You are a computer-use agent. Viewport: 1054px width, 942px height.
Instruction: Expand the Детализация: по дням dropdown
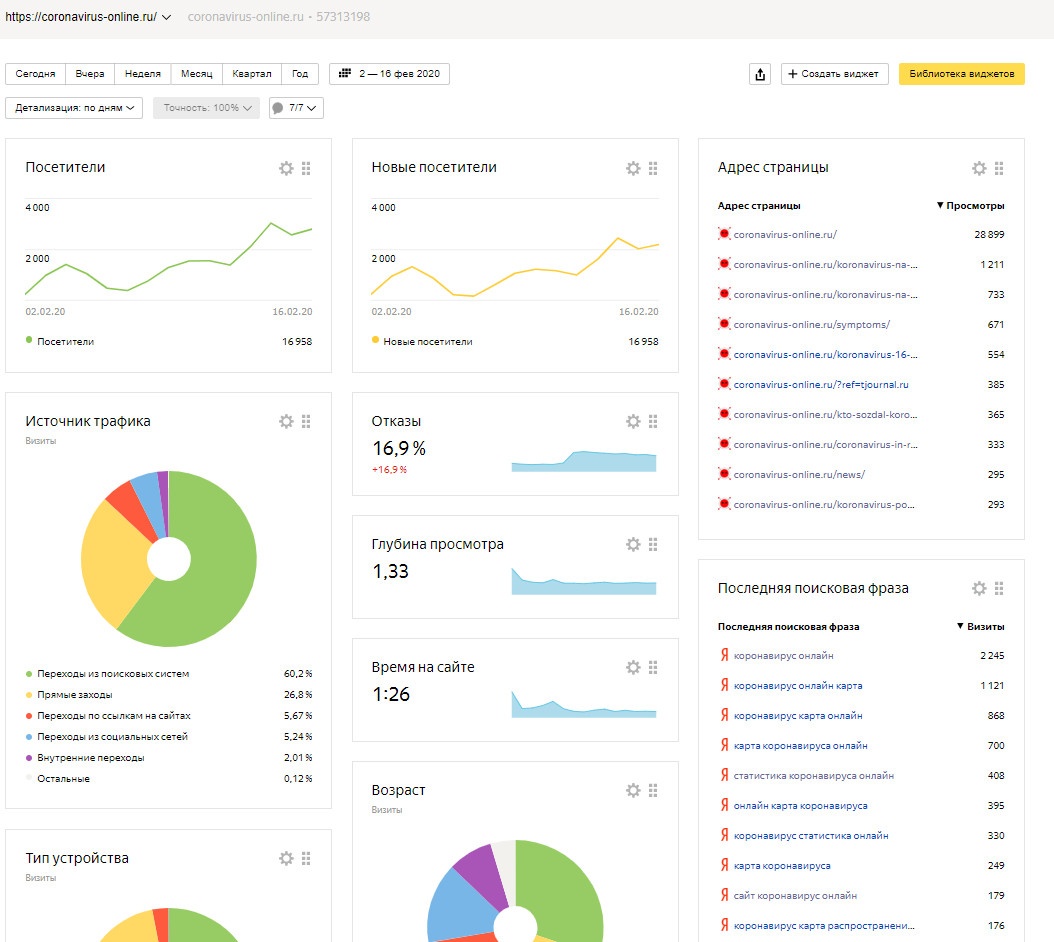74,108
